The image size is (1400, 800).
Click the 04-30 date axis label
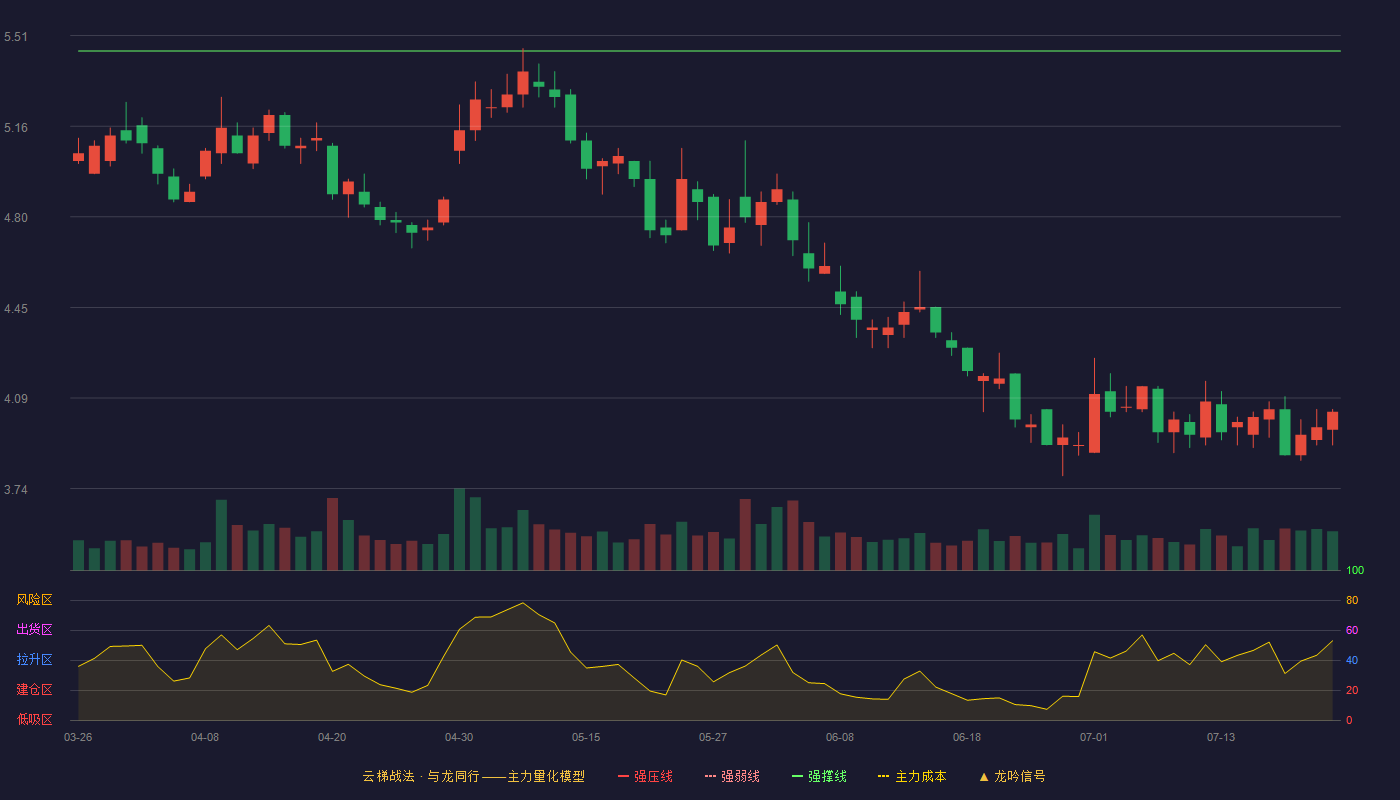click(459, 737)
